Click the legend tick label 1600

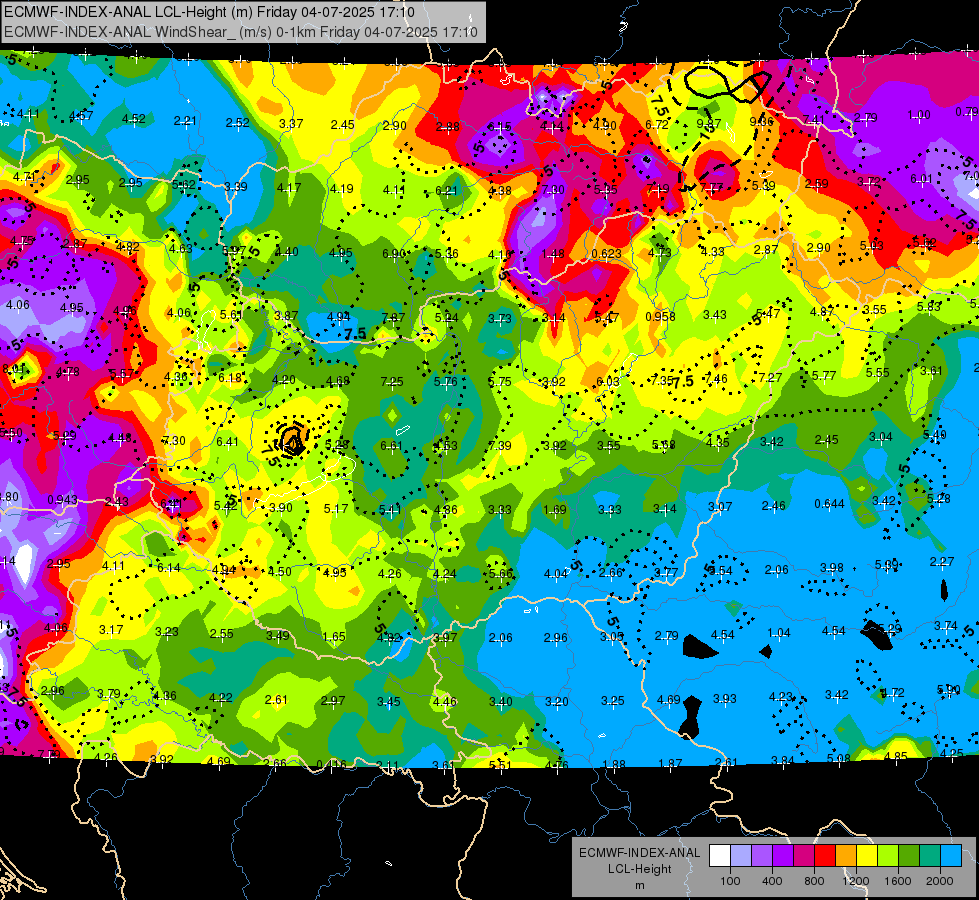pos(898,881)
